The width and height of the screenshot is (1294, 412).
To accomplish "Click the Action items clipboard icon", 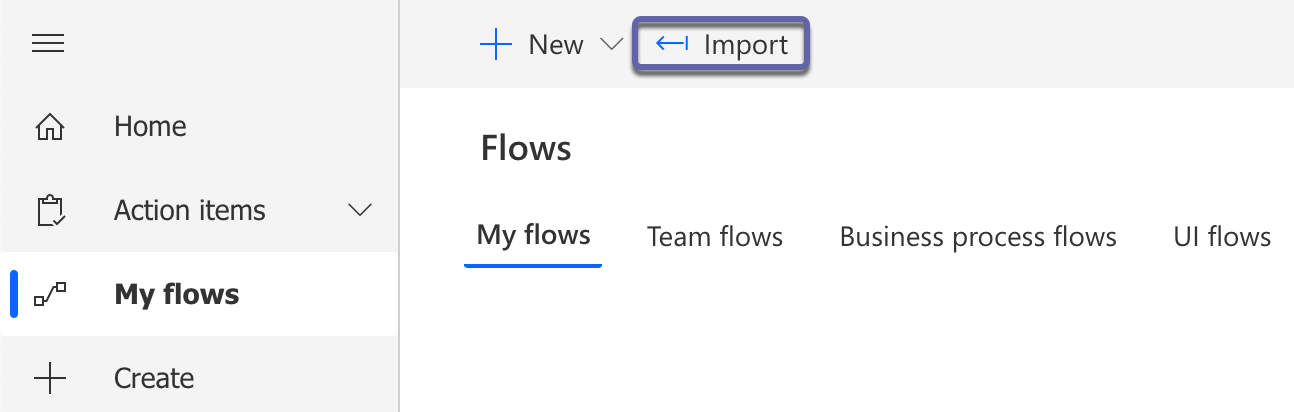I will pyautogui.click(x=49, y=211).
